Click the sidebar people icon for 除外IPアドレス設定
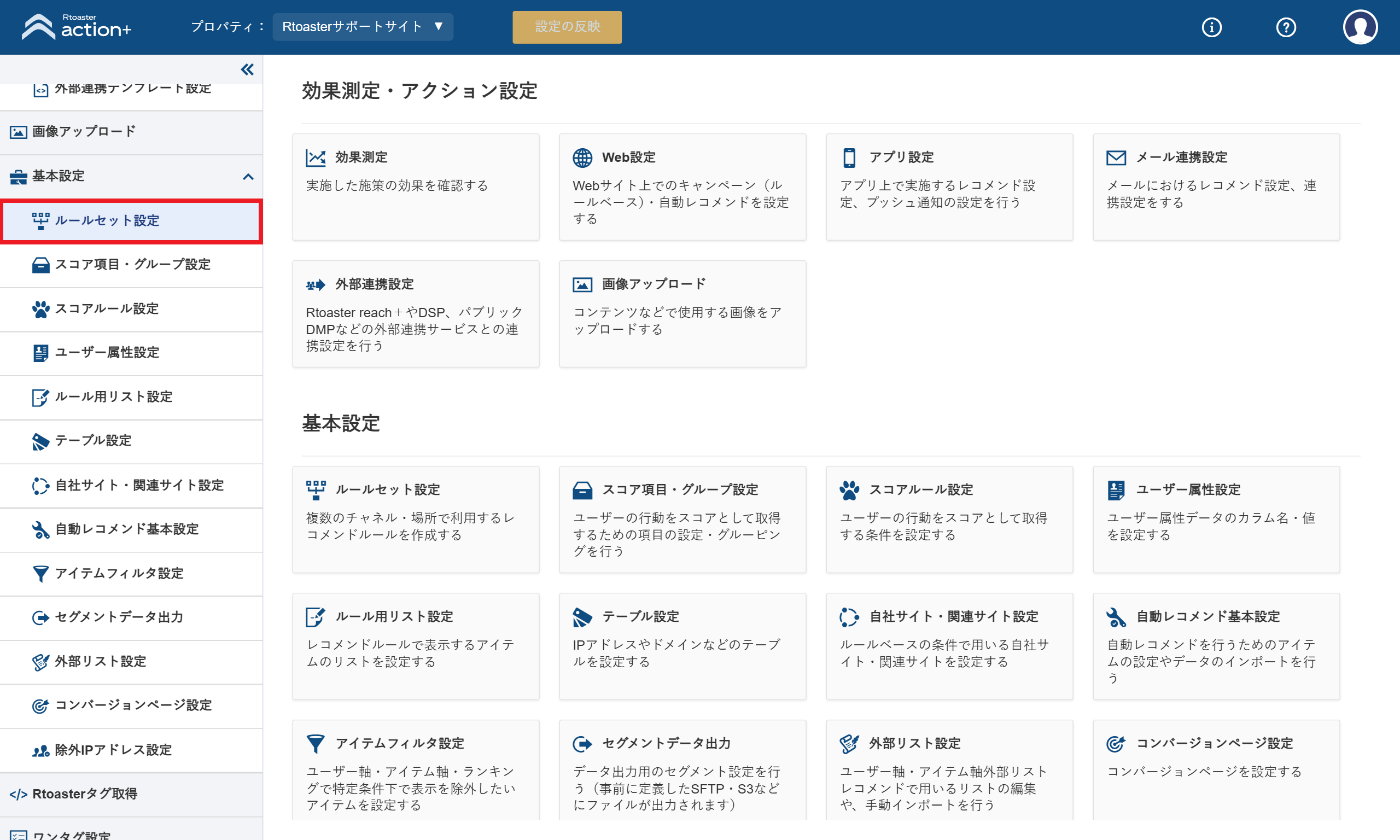 [41, 750]
